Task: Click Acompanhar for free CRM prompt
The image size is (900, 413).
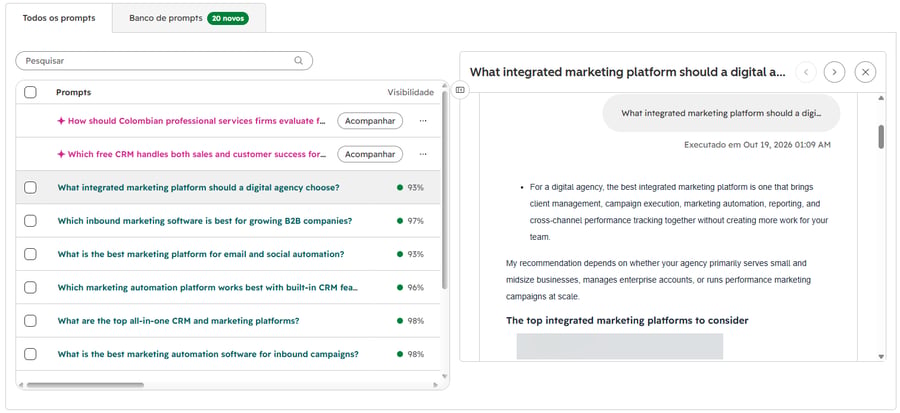Action: [x=370, y=154]
